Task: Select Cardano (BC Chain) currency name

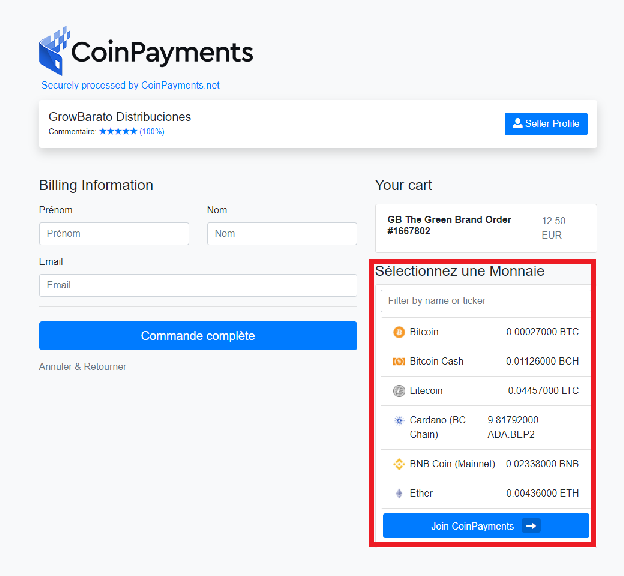Action: pos(438,427)
